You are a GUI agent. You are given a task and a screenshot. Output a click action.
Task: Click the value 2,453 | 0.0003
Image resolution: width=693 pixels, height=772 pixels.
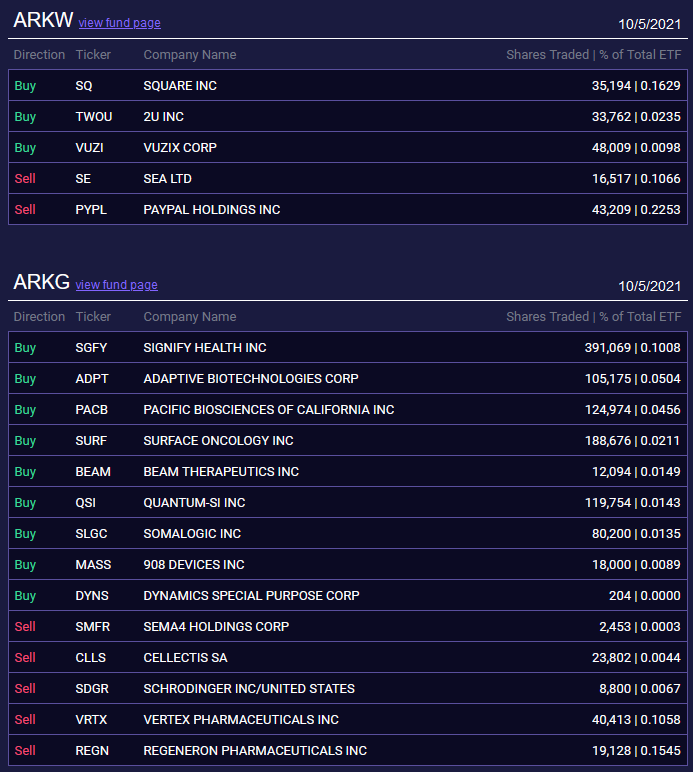(x=640, y=627)
